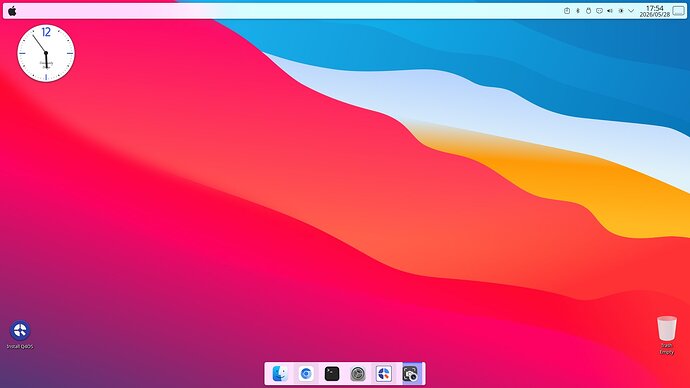
Task: Launch Finder file manager from dock
Action: click(280, 374)
